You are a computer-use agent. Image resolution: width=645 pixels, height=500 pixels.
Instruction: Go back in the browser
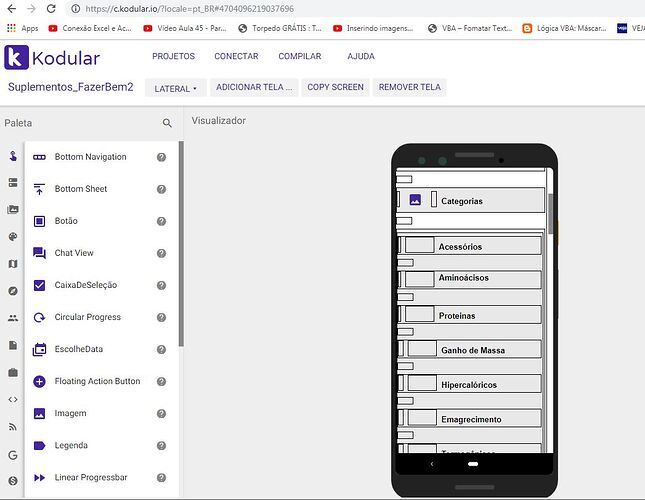pyautogui.click(x=12, y=9)
